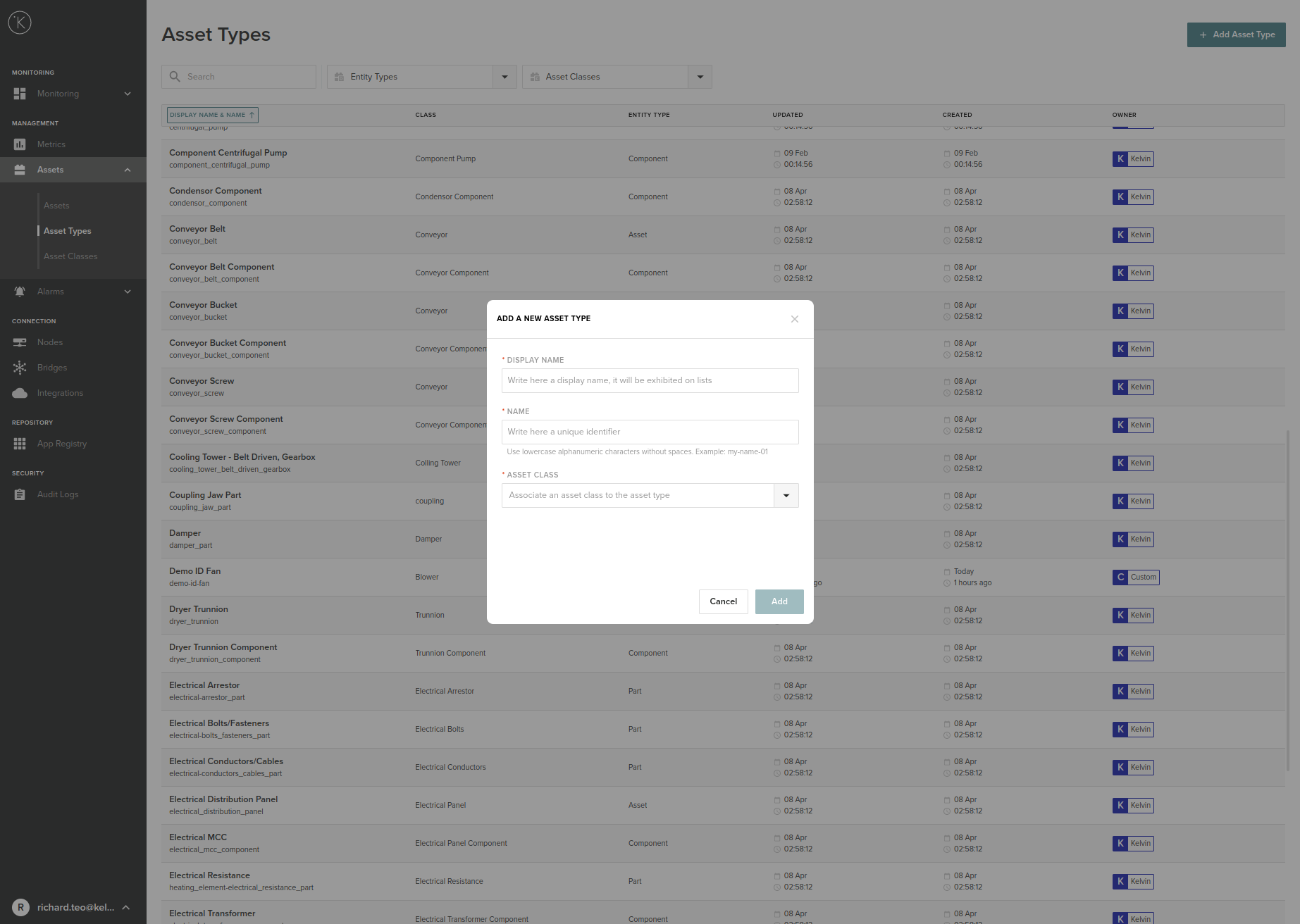Click the Bridges network icon
1300x924 pixels.
point(19,367)
